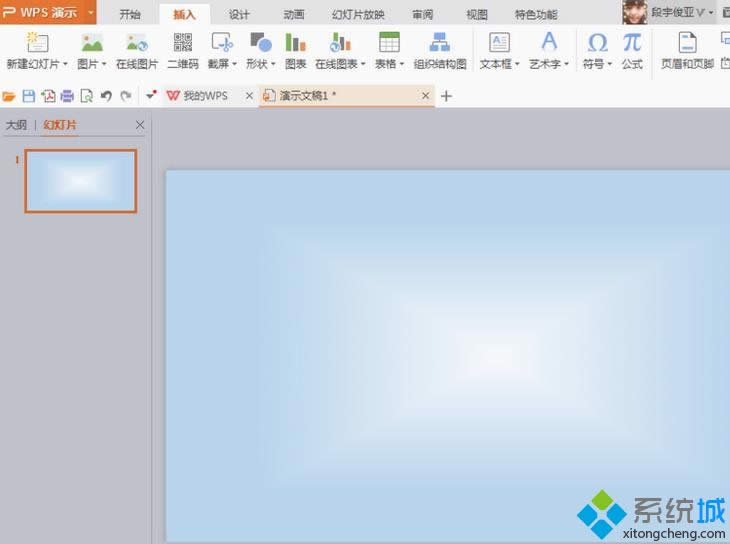Image resolution: width=730 pixels, height=544 pixels.
Task: Expand the Online Charts dropdown arrow
Action: [363, 64]
